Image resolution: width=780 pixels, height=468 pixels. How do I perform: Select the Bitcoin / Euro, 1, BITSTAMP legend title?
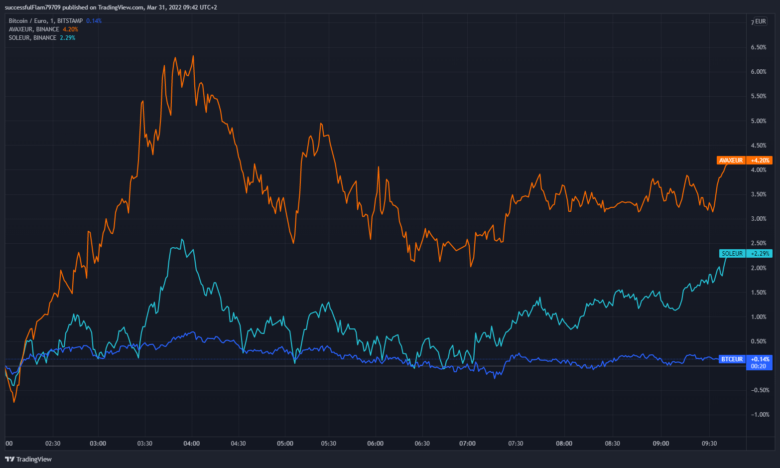[x=45, y=21]
